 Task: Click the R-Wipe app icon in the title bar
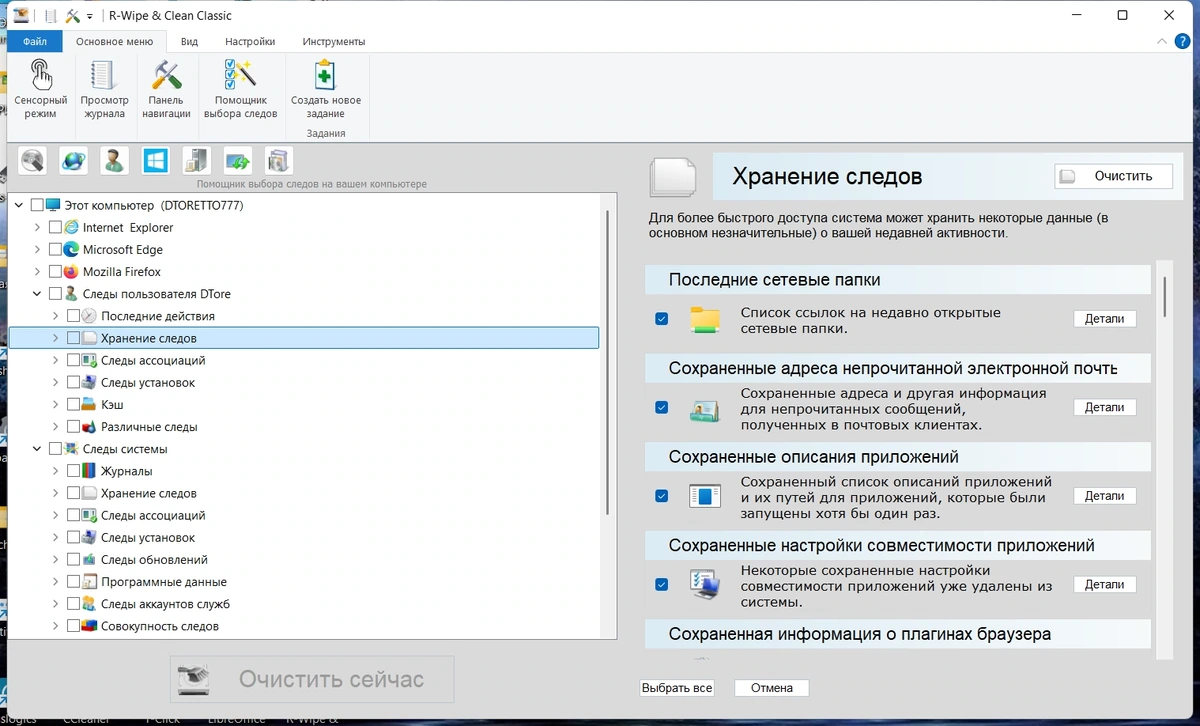point(20,15)
